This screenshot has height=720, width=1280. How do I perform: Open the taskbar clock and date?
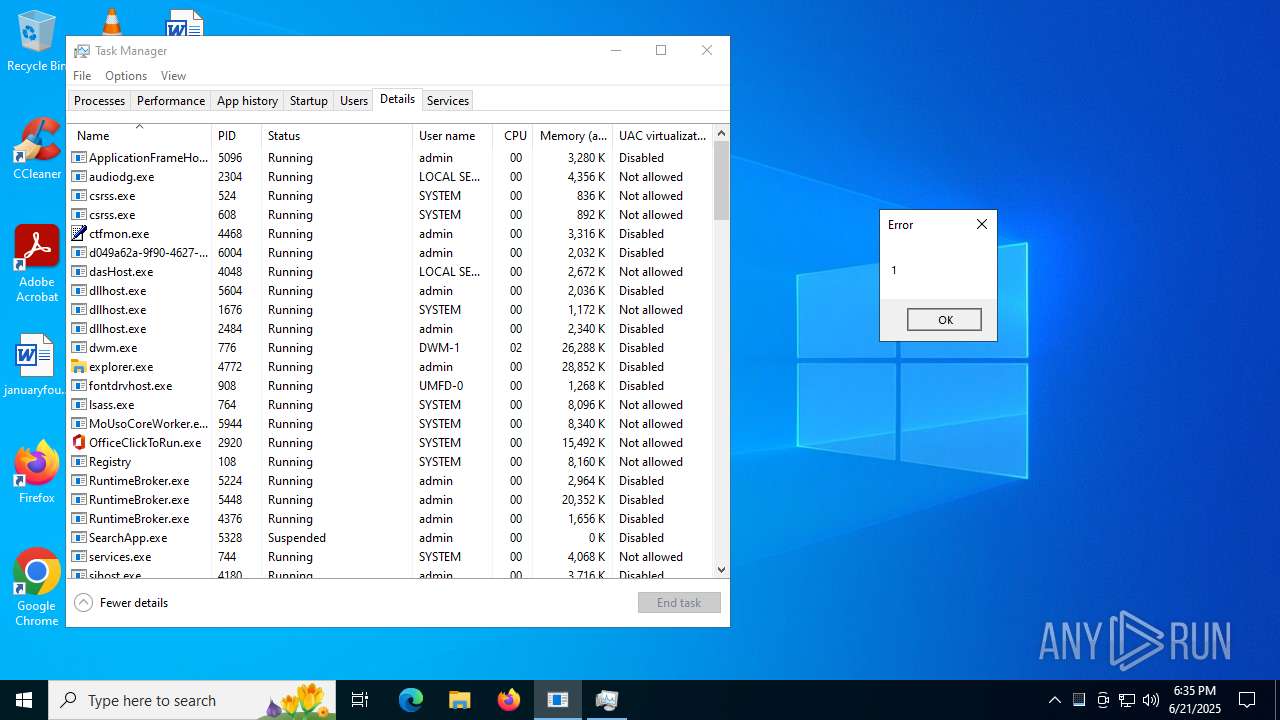pyautogui.click(x=1195, y=700)
